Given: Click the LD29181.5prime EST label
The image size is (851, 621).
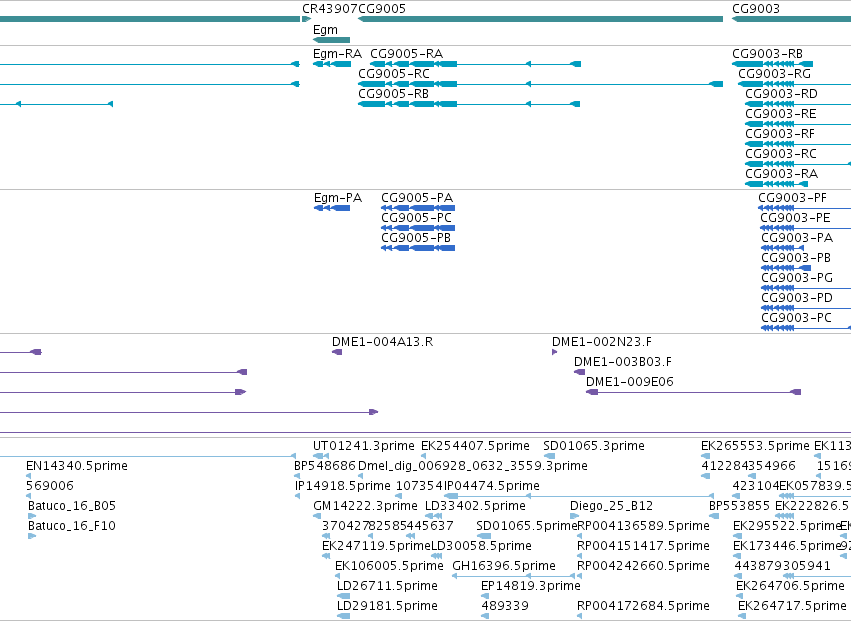Looking at the screenshot, I should coord(387,607).
